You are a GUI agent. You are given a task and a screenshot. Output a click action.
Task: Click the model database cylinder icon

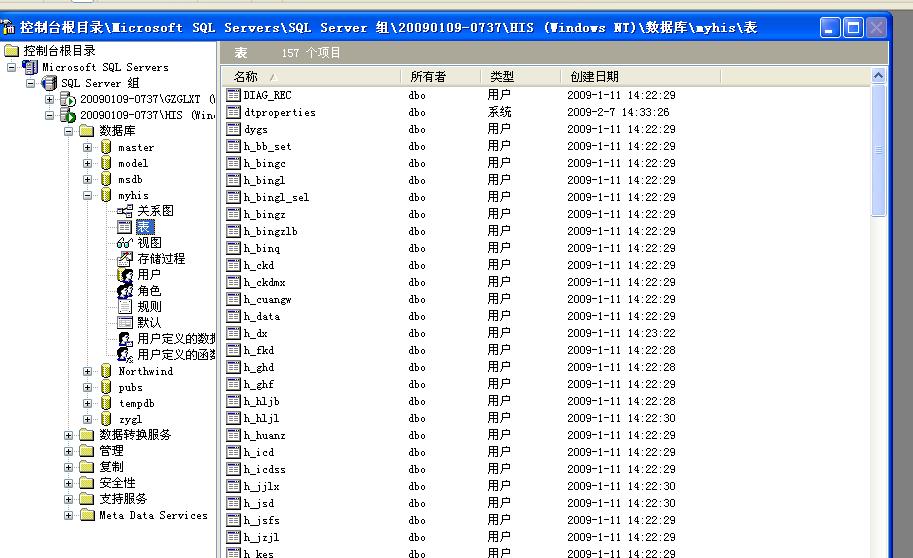coord(106,163)
